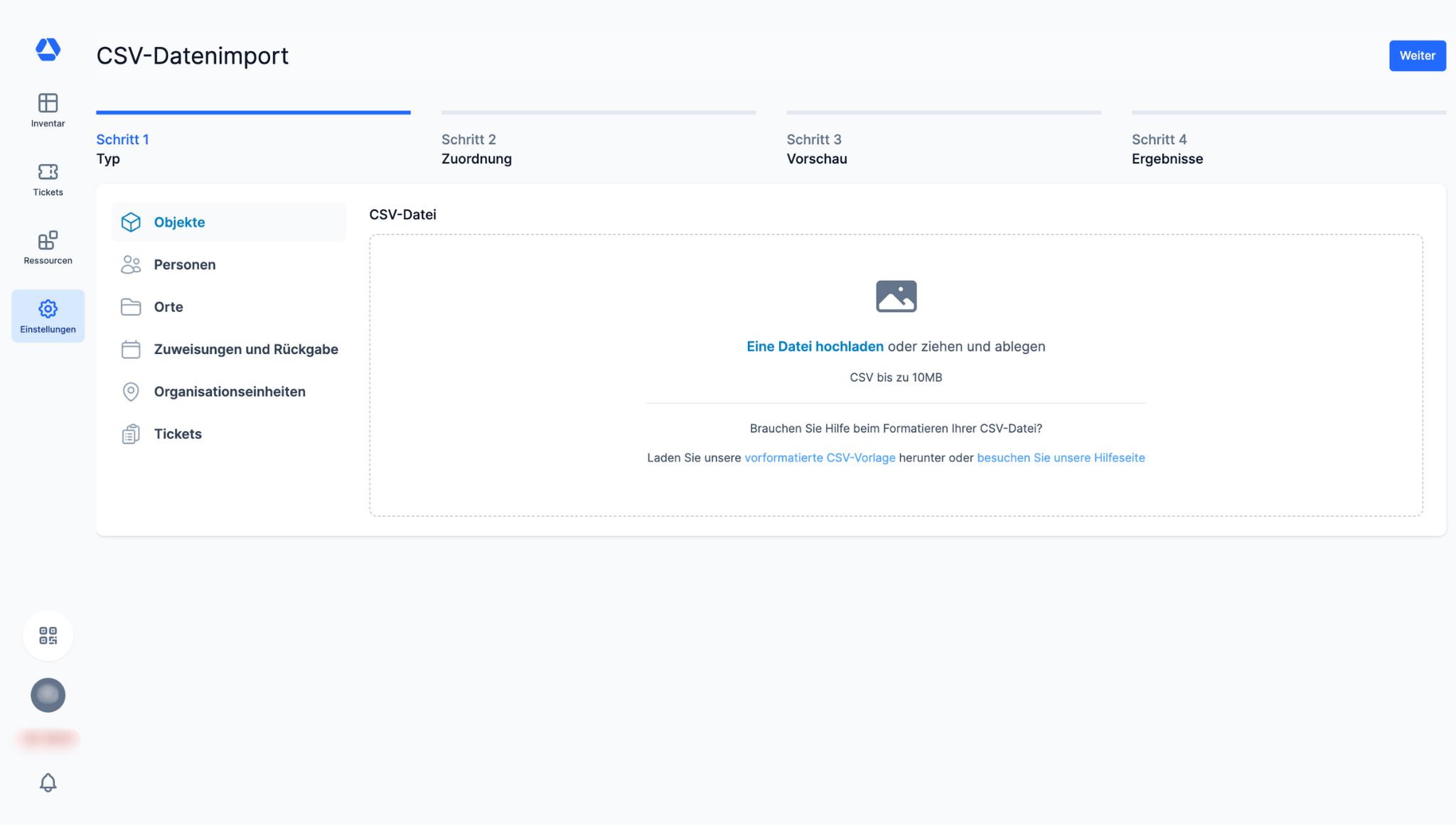The width and height of the screenshot is (1456, 826).
Task: Click the app logo at the top left
Action: [x=48, y=50]
